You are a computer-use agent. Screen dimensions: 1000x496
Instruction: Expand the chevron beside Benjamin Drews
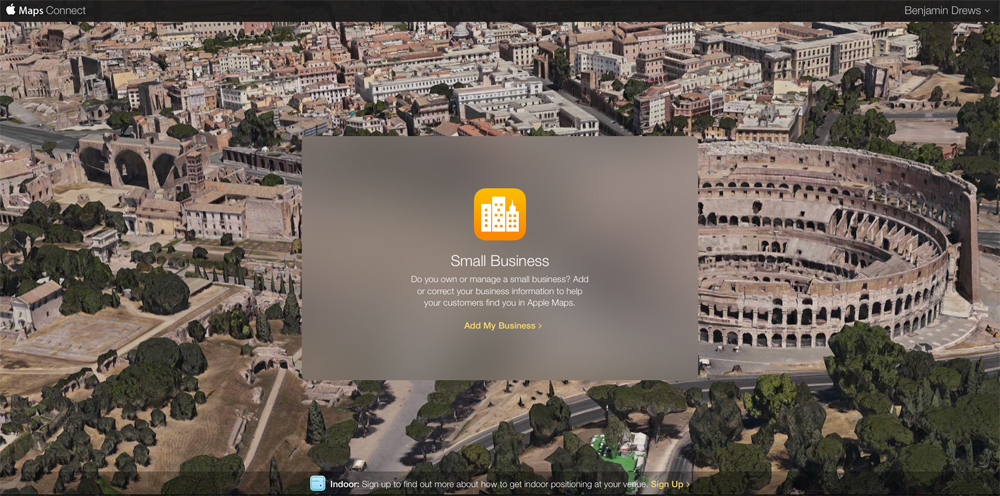point(988,11)
